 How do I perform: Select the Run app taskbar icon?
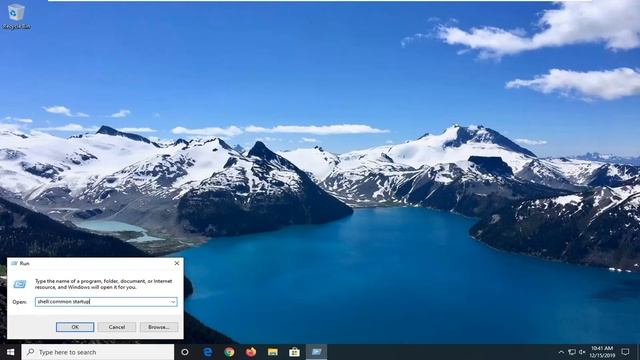tap(316, 352)
